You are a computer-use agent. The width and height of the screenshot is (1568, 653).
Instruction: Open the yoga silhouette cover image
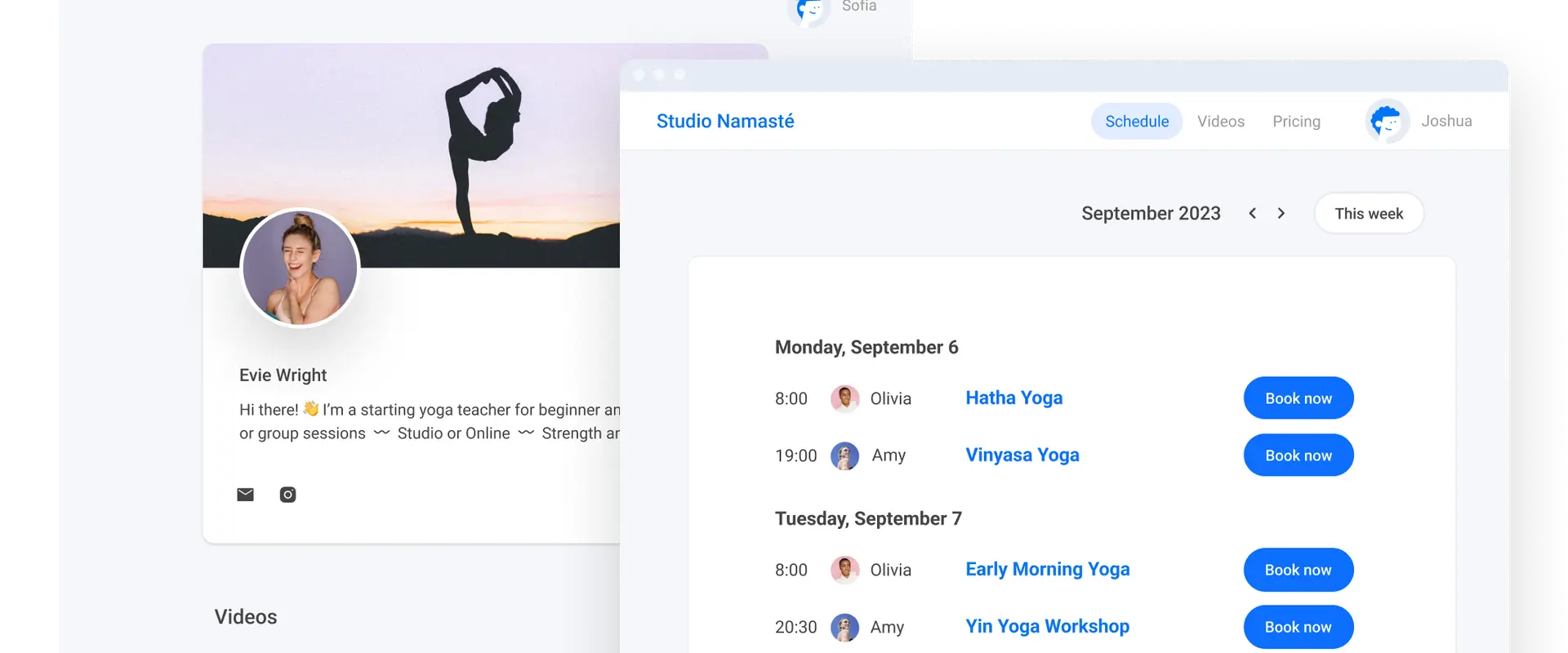pyautogui.click(x=412, y=155)
